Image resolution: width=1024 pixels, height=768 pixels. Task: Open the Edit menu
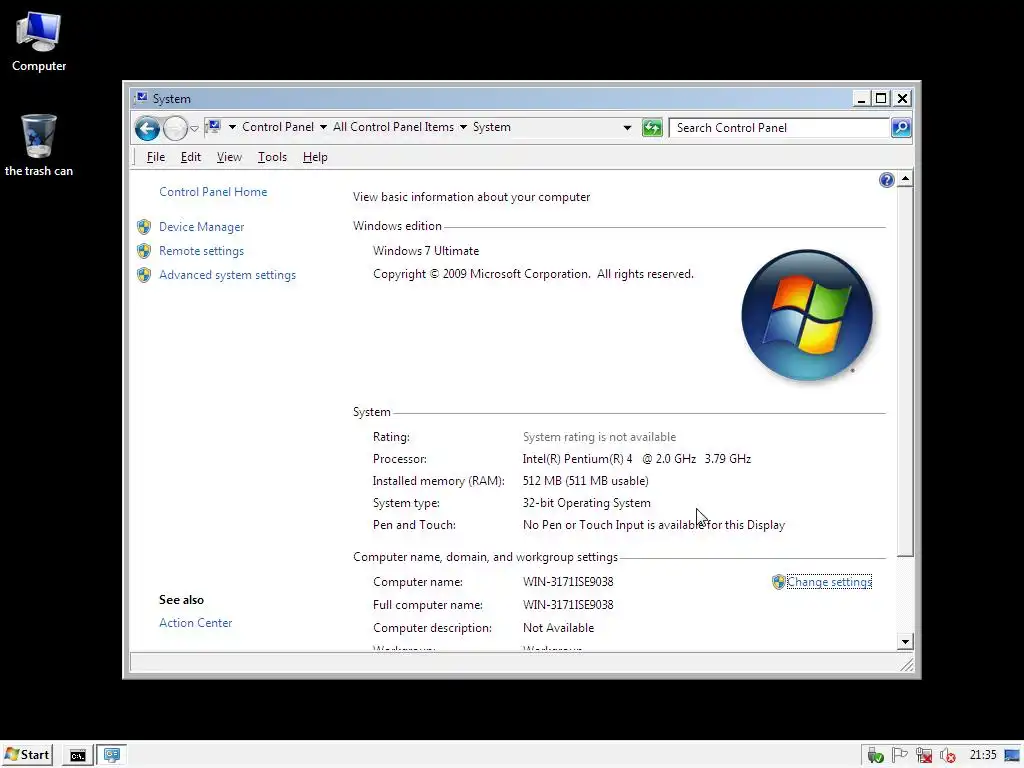coord(191,157)
